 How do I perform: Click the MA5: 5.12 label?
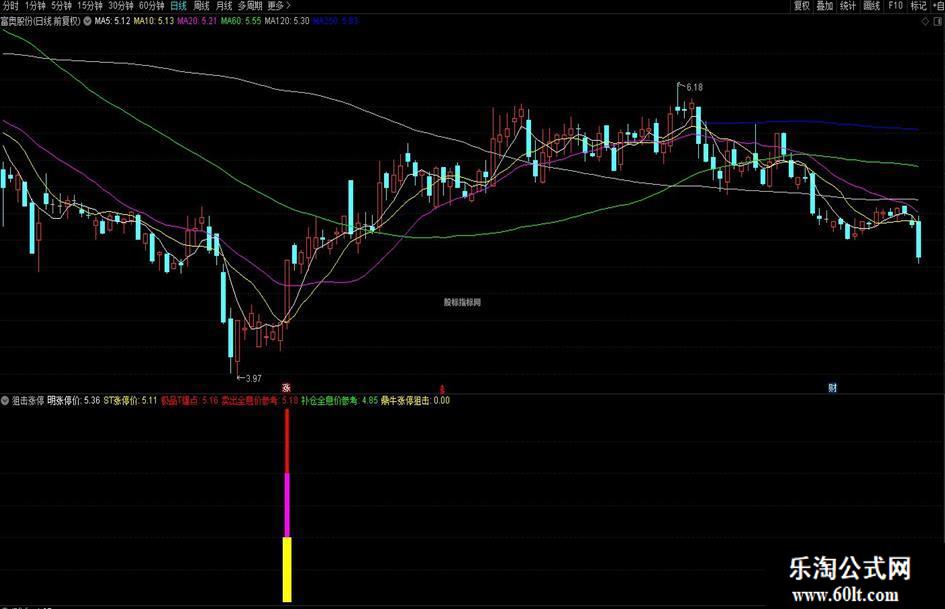tap(112, 21)
